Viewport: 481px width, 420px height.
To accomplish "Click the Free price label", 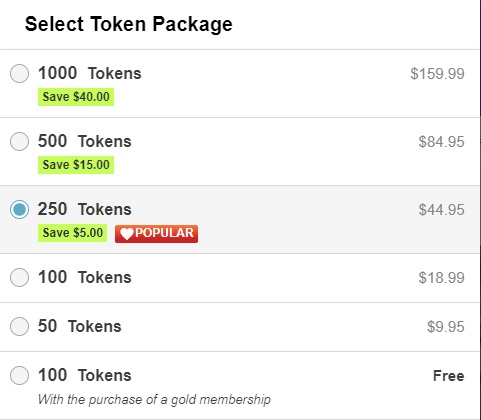I will point(449,376).
